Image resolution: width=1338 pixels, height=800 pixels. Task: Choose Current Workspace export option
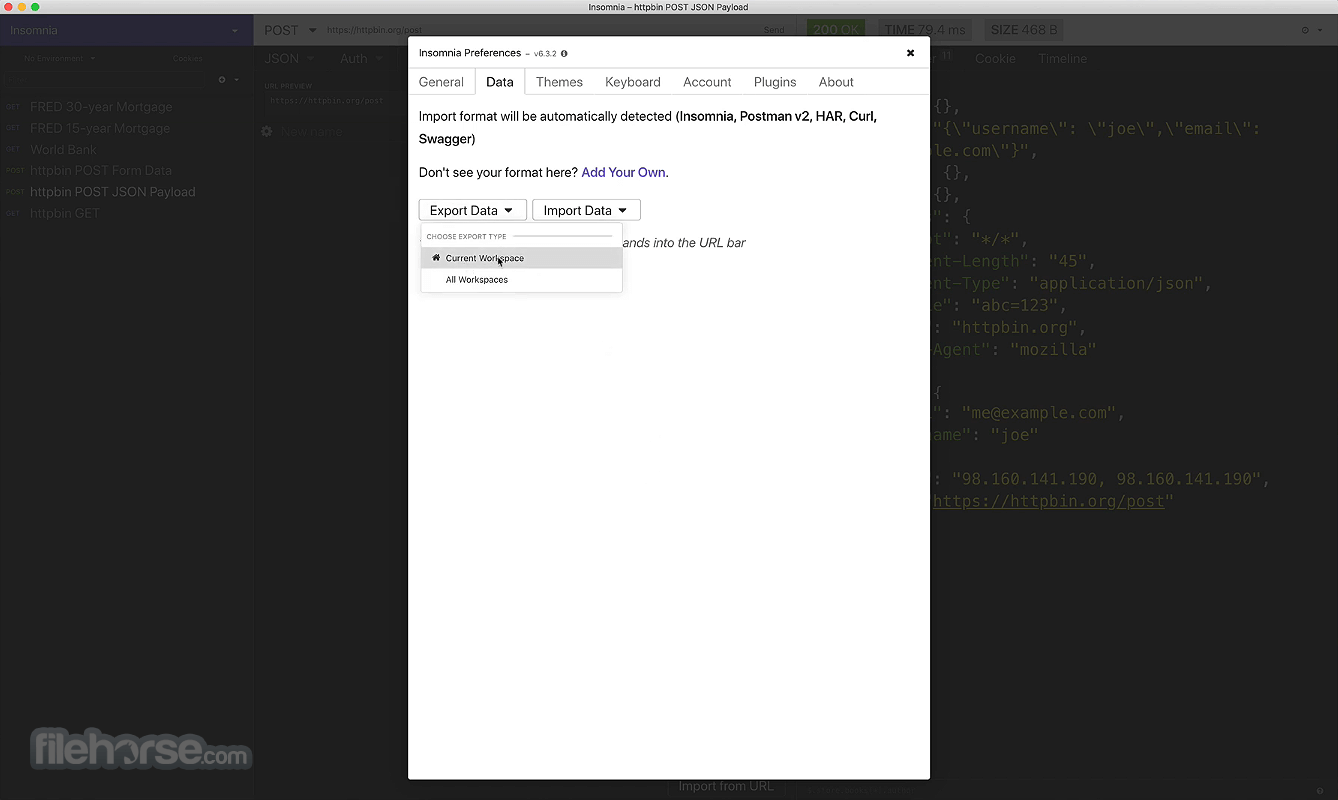click(521, 258)
